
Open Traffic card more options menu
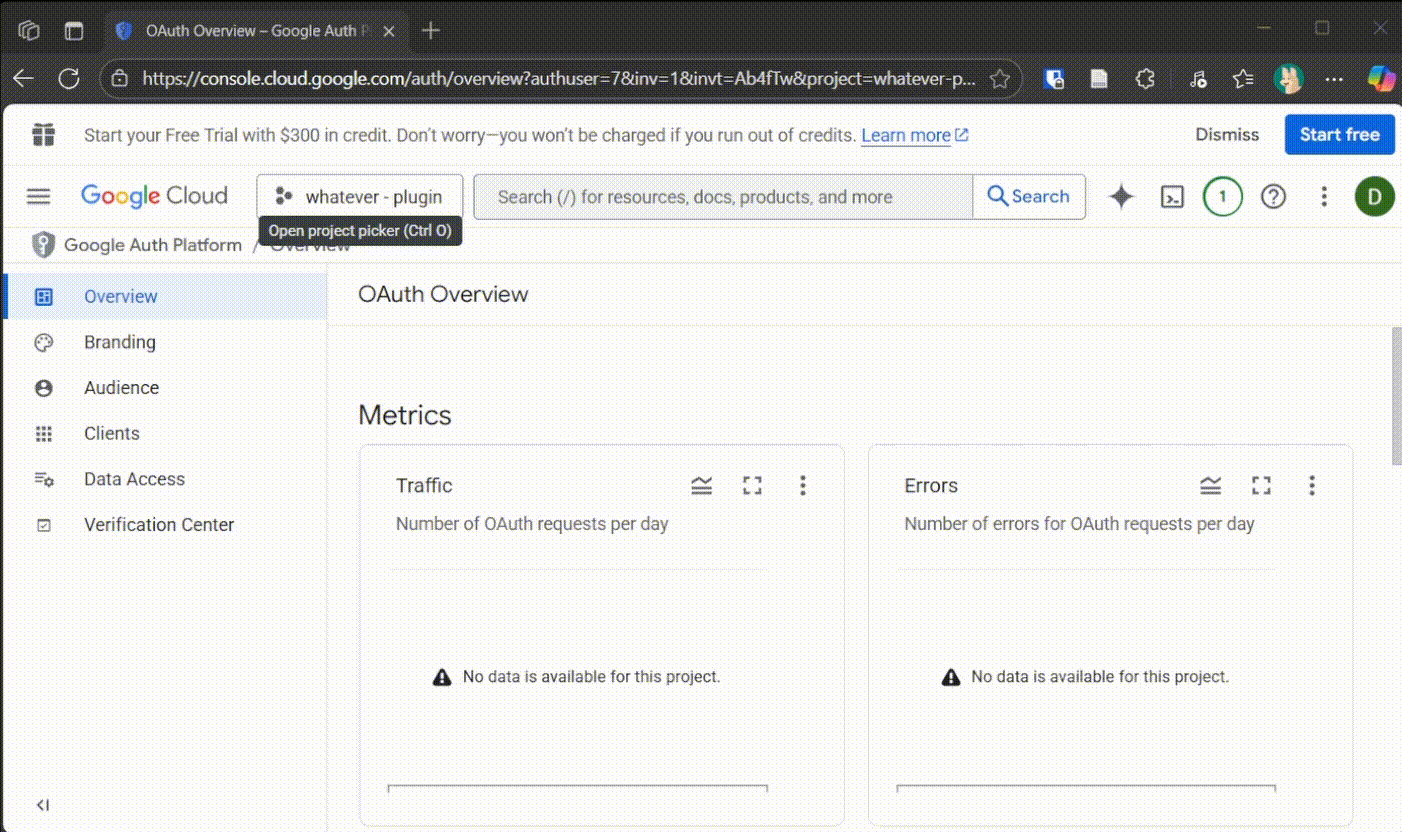(802, 486)
